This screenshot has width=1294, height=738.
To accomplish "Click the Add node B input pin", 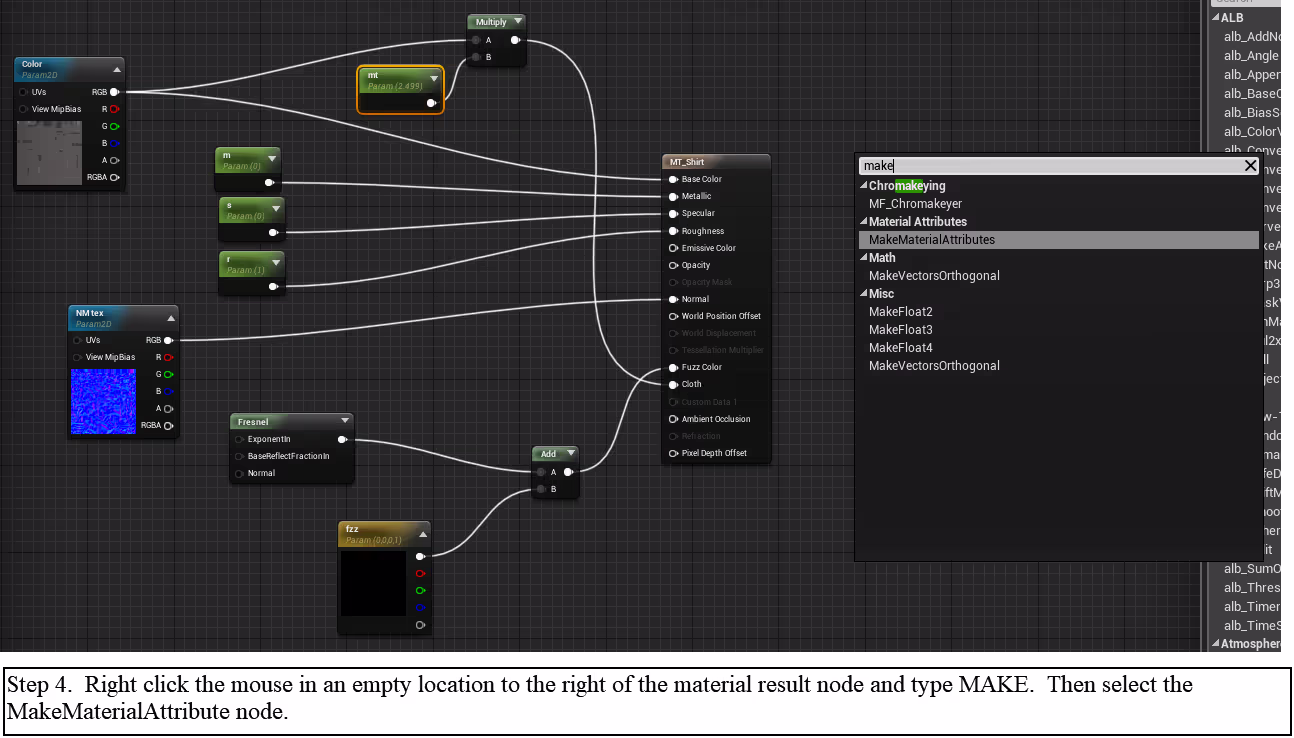I will 540,489.
